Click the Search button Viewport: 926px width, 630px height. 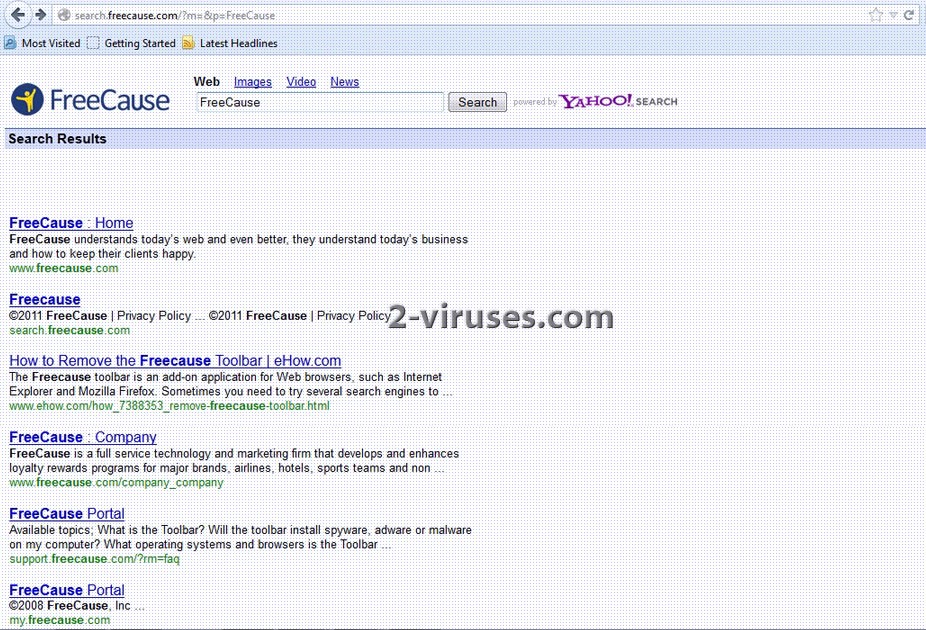[477, 102]
